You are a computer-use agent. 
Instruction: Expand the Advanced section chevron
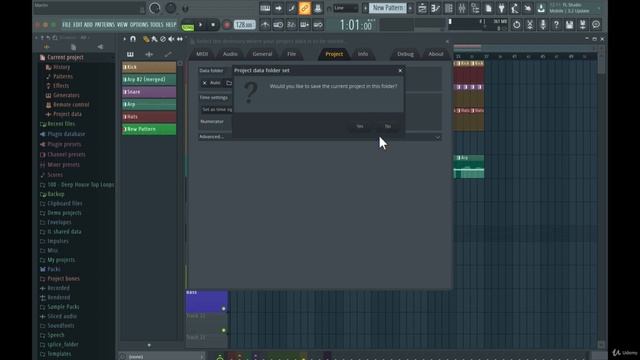437,137
